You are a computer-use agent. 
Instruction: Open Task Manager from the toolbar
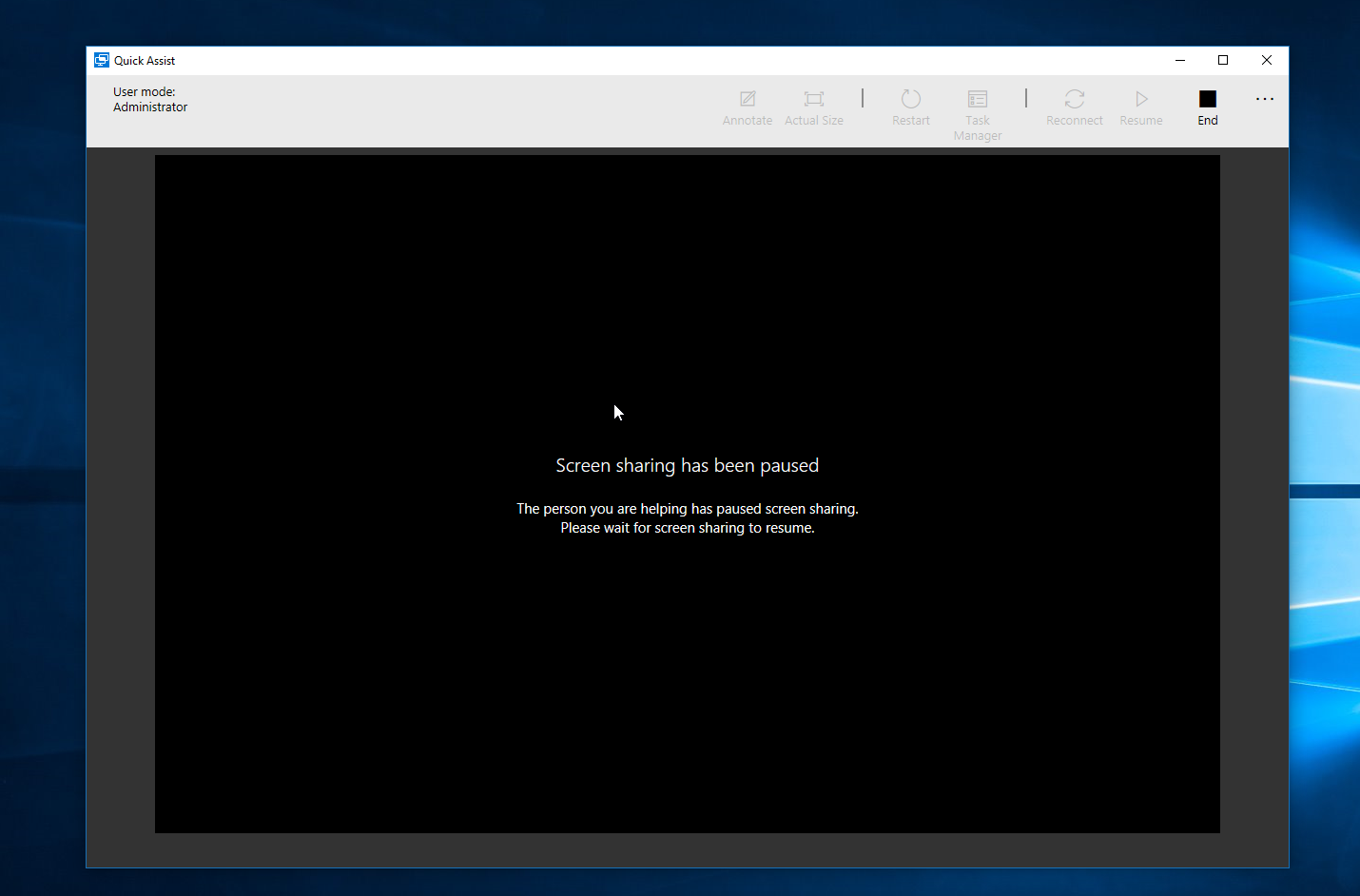click(x=978, y=99)
